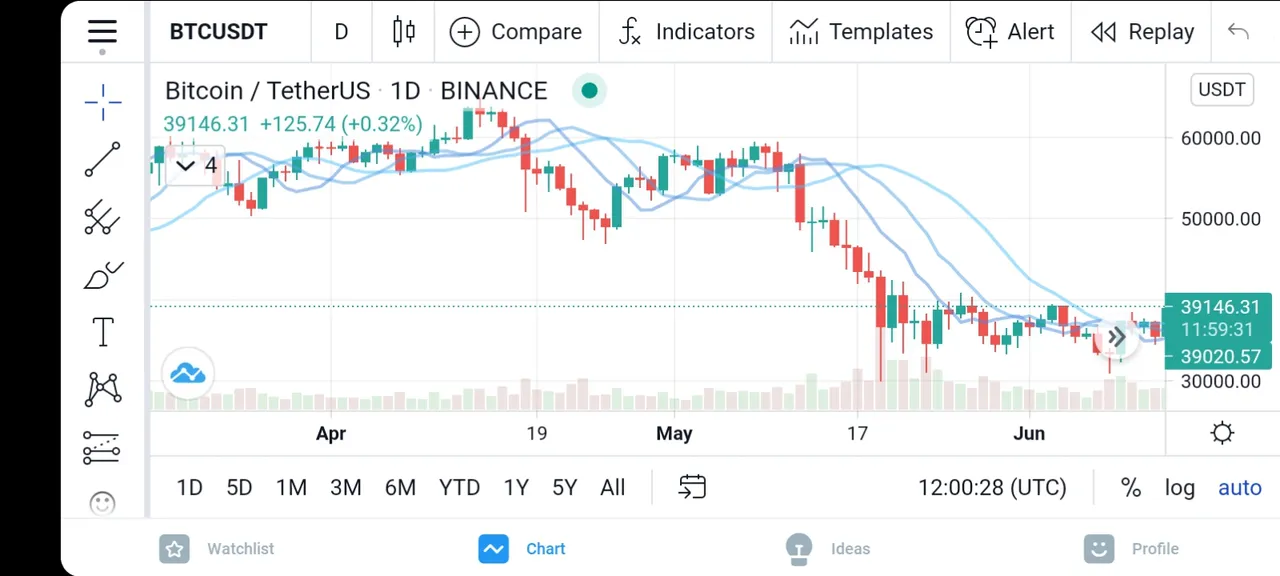Select the trend line drawing tool
Image resolution: width=1280 pixels, height=576 pixels.
[102, 160]
